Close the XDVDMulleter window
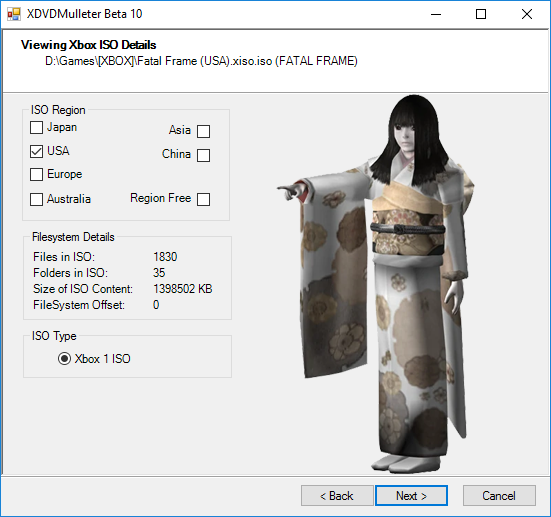Screen dimensions: 551x517 tap(527, 14)
